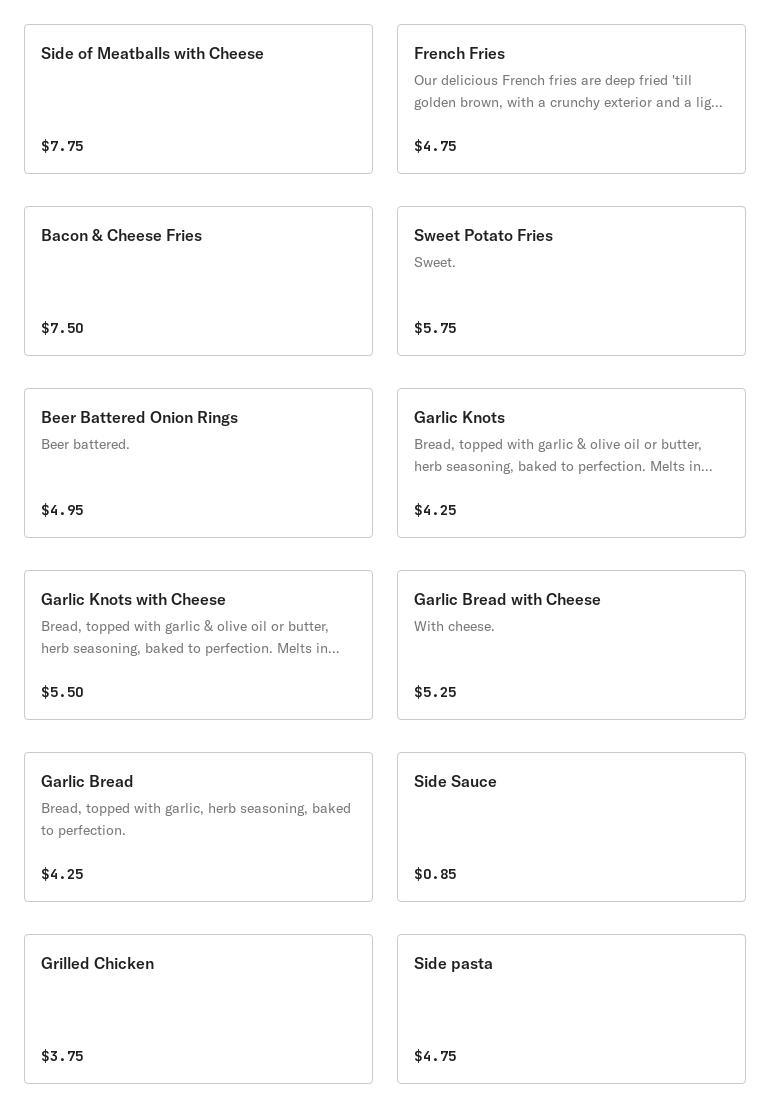Select the French Fries menu card
The width and height of the screenshot is (770, 1110).
tap(571, 99)
